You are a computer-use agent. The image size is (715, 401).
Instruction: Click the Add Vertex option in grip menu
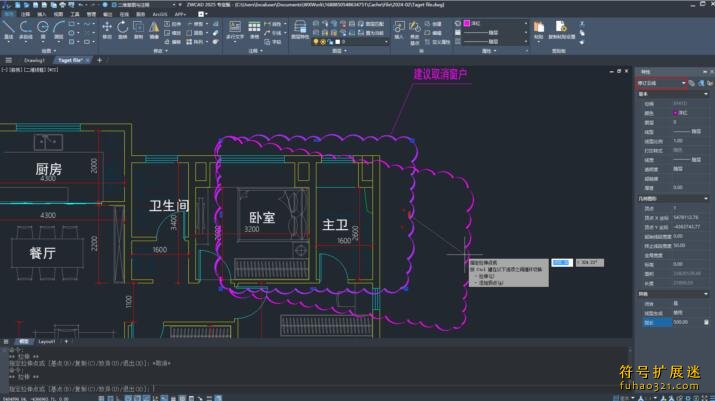tap(488, 285)
